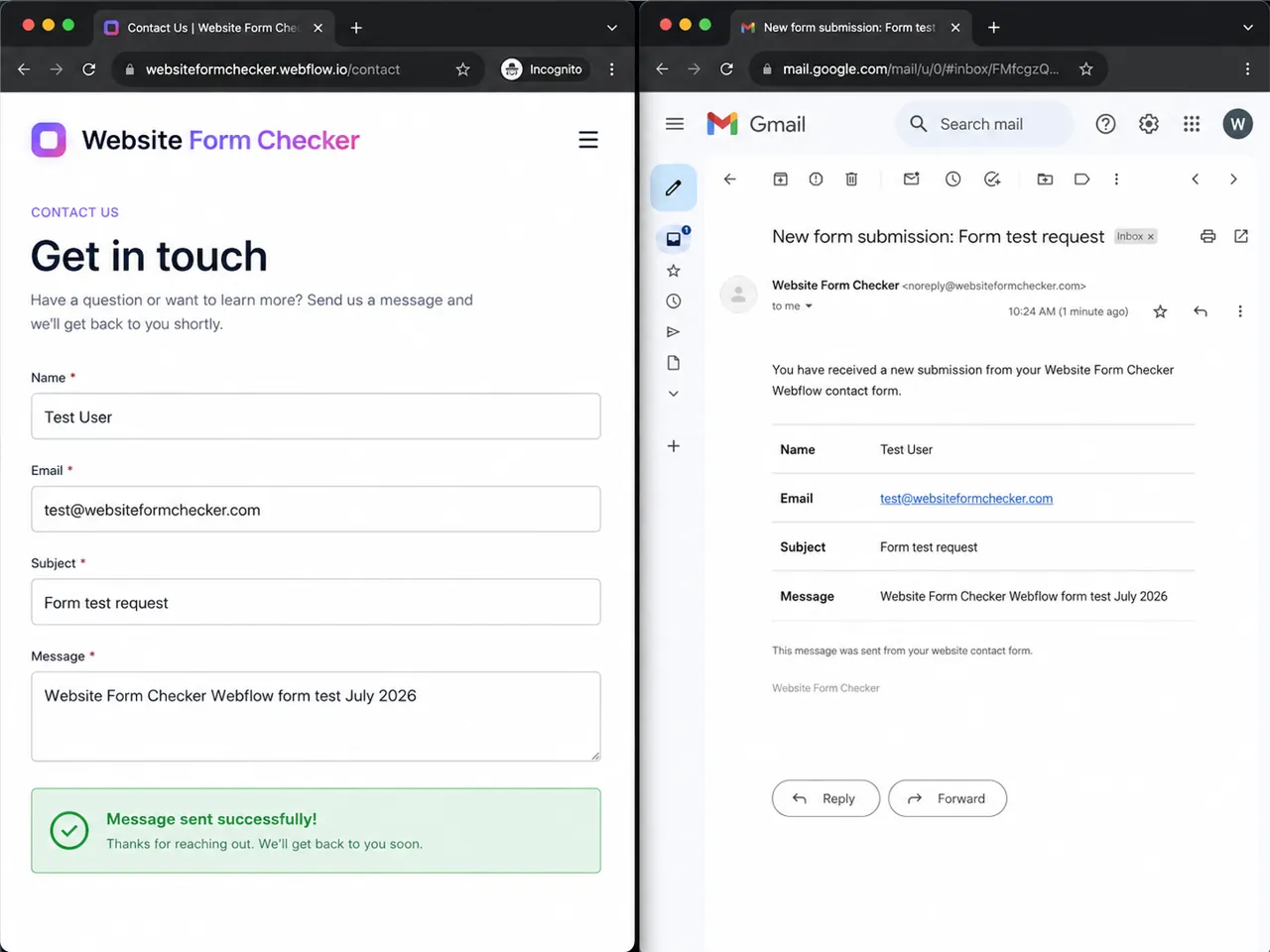Viewport: 1270px width, 952px height.
Task: Go back in the left browser window
Action: coord(24,69)
